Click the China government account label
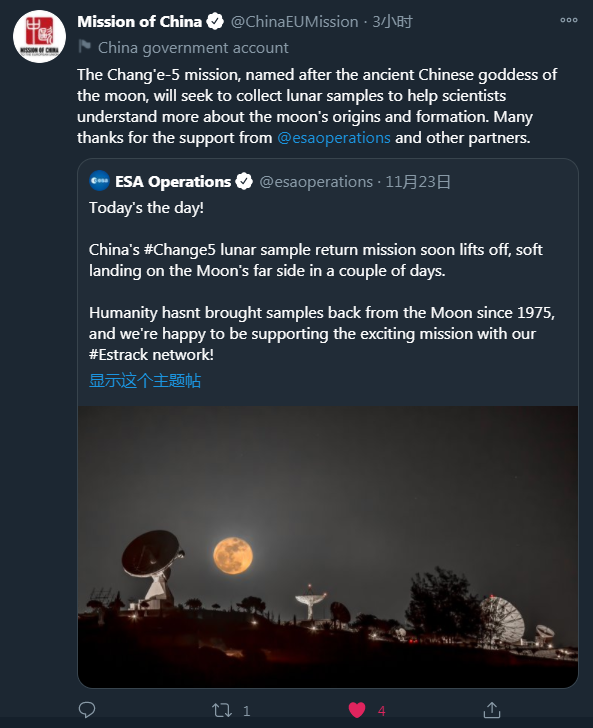This screenshot has height=728, width=593. (x=193, y=48)
